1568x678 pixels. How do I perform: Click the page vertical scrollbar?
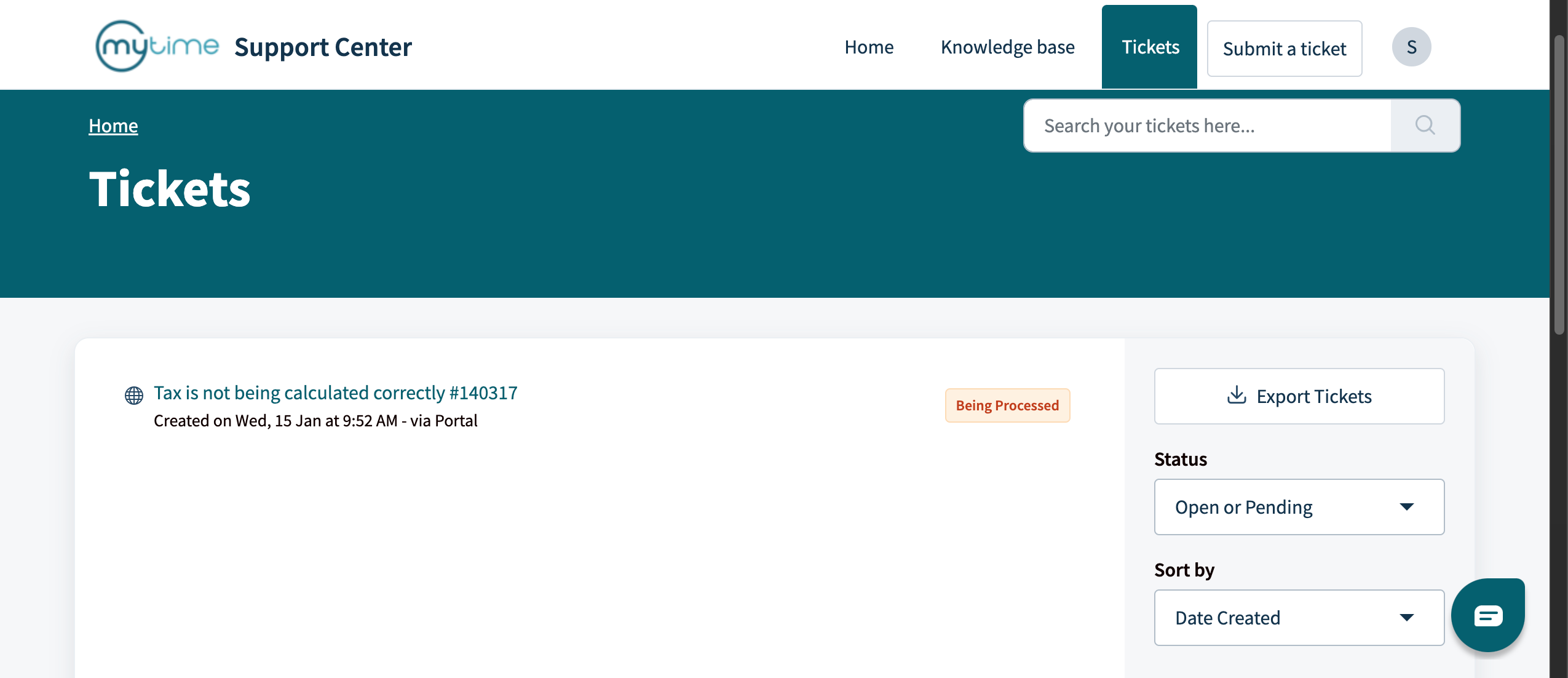tap(1558, 185)
